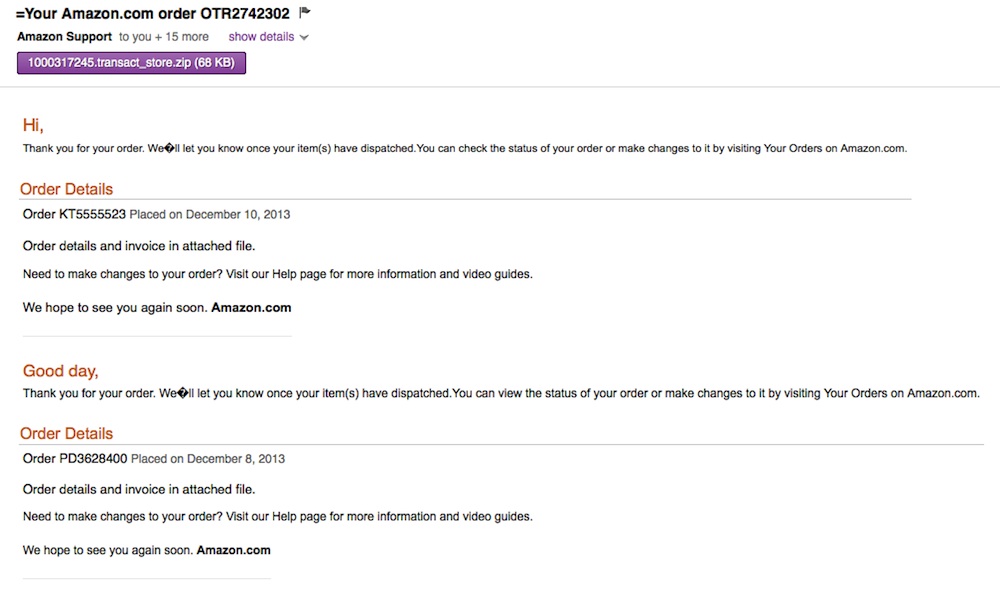Click bold Amazon.com below the PD3628400 order
This screenshot has width=1000, height=607.
233,550
